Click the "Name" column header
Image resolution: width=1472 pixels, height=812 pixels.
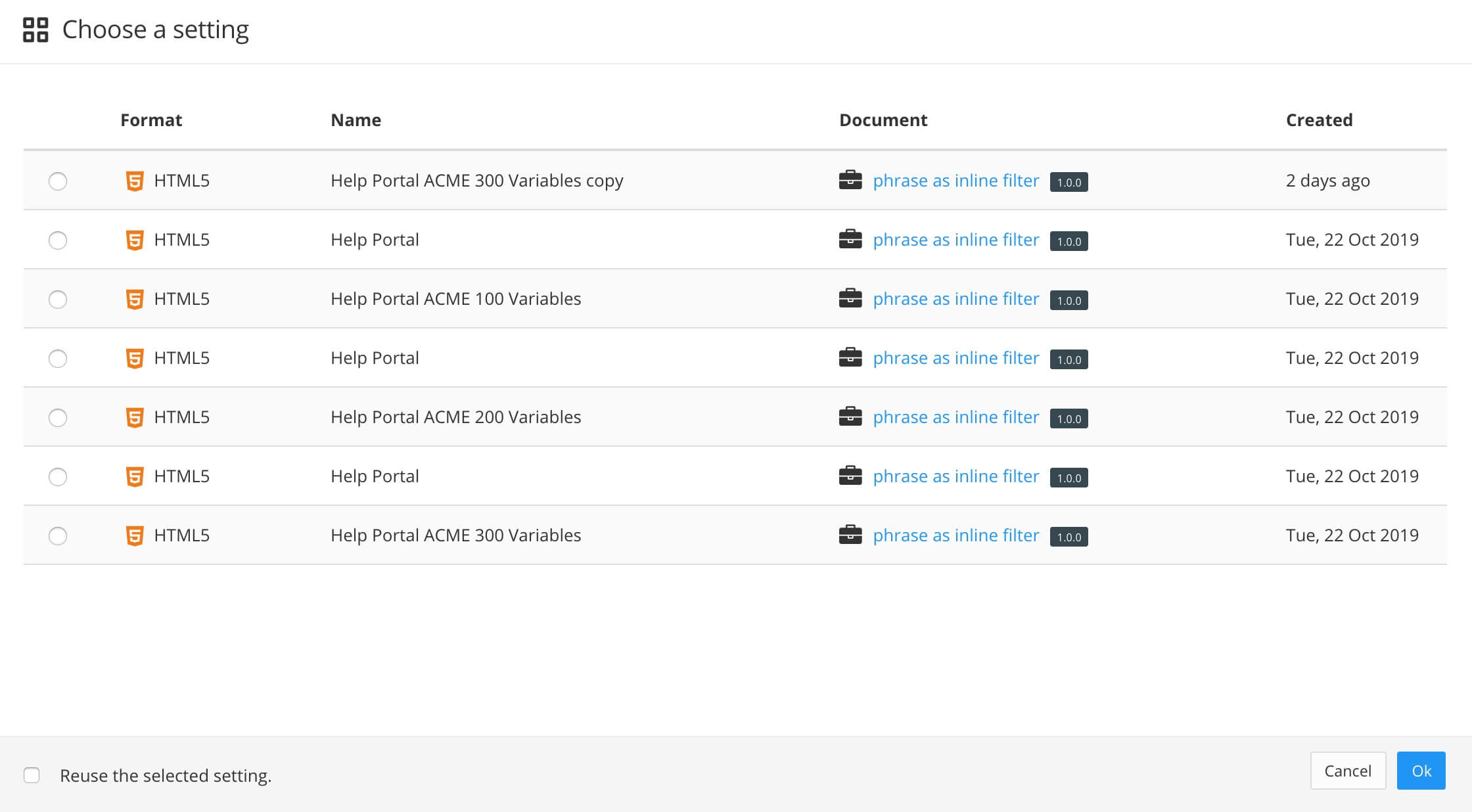pyautogui.click(x=356, y=120)
